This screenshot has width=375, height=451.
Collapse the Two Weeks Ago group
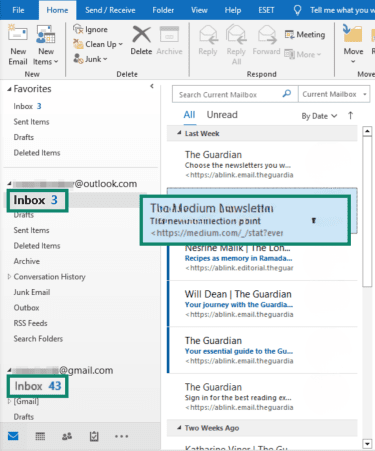179,428
